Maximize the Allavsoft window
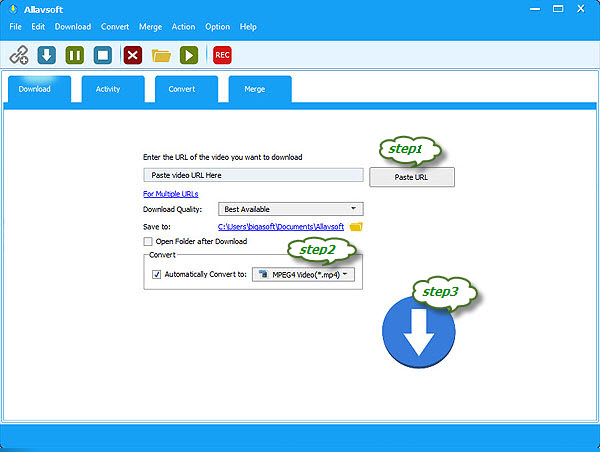The width and height of the screenshot is (600, 452). coord(558,9)
